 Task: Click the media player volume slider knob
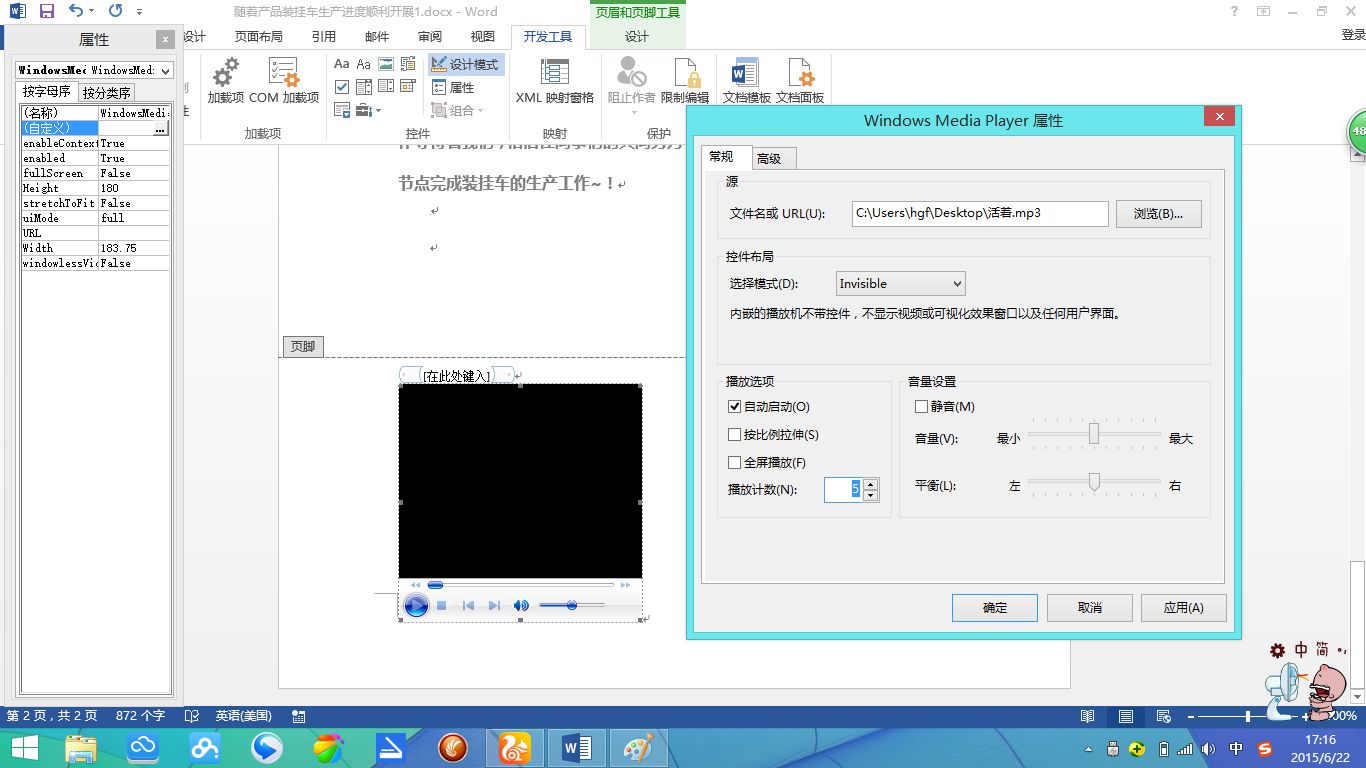click(571, 605)
